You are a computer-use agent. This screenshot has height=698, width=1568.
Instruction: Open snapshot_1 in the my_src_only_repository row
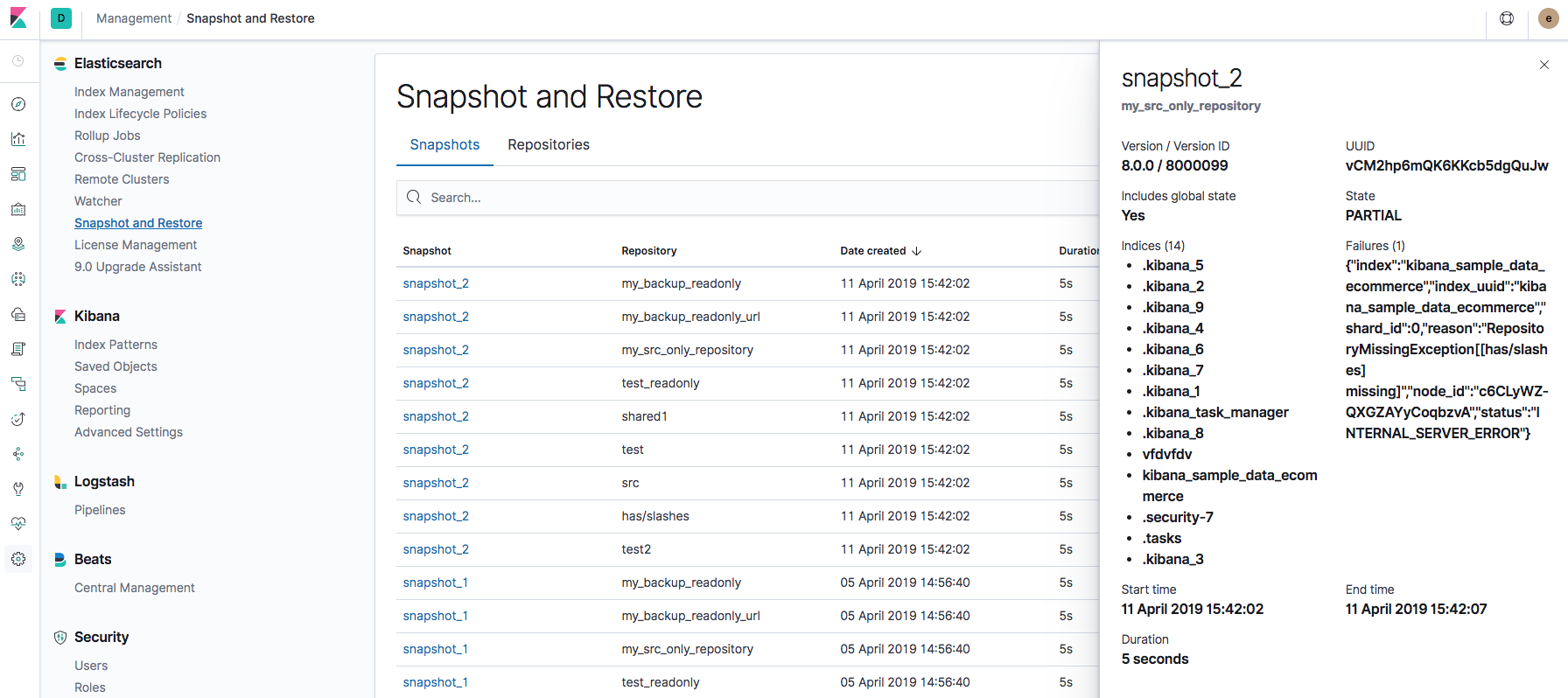[x=435, y=649]
